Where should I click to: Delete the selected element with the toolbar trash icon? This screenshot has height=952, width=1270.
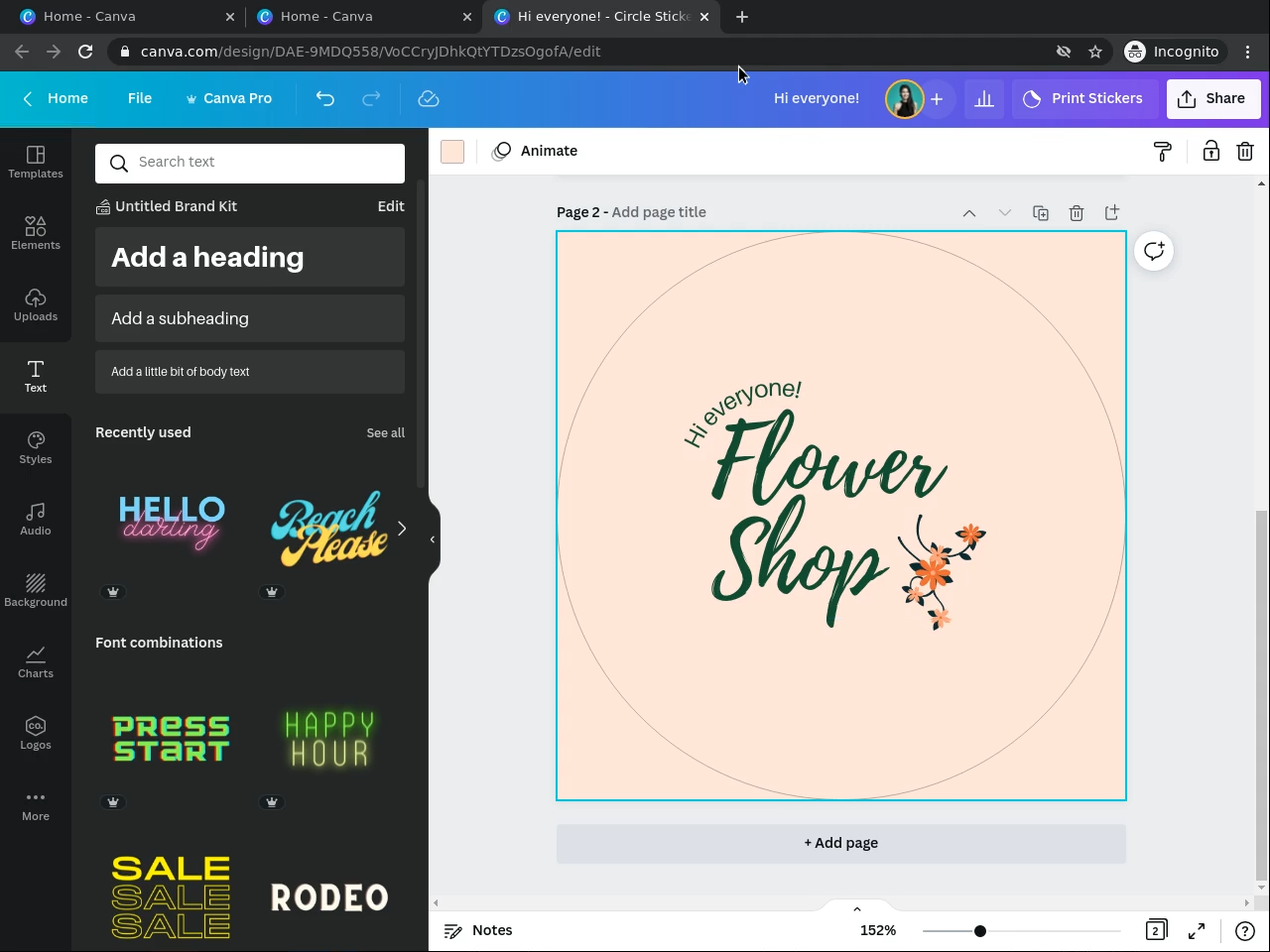[1245, 151]
